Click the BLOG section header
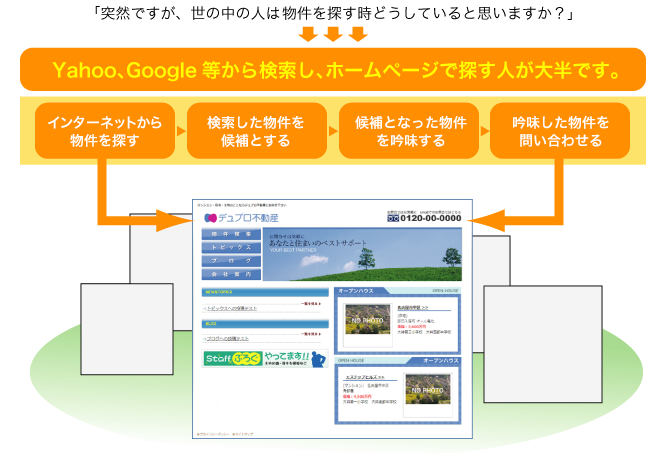 tap(265, 324)
